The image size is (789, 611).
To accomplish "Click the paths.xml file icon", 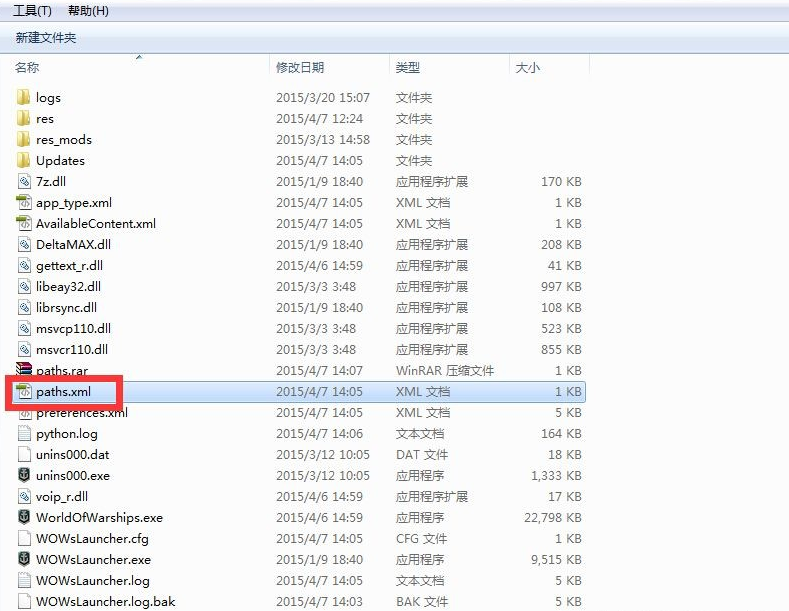I will pos(24,392).
